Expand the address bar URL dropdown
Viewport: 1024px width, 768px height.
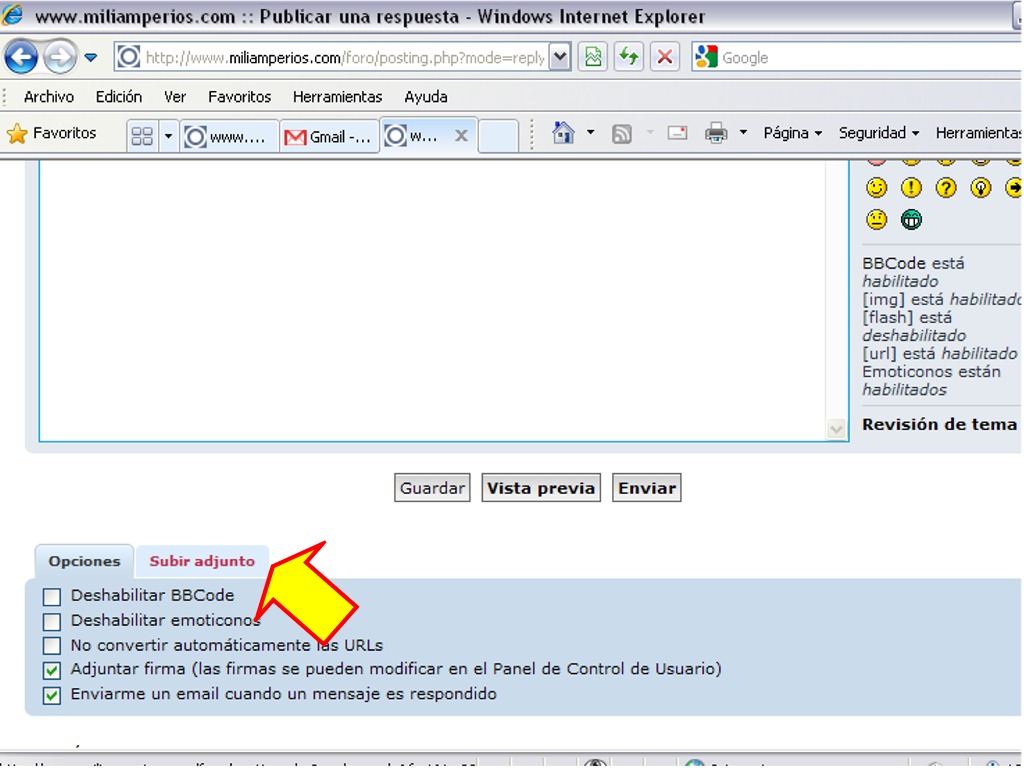[560, 57]
